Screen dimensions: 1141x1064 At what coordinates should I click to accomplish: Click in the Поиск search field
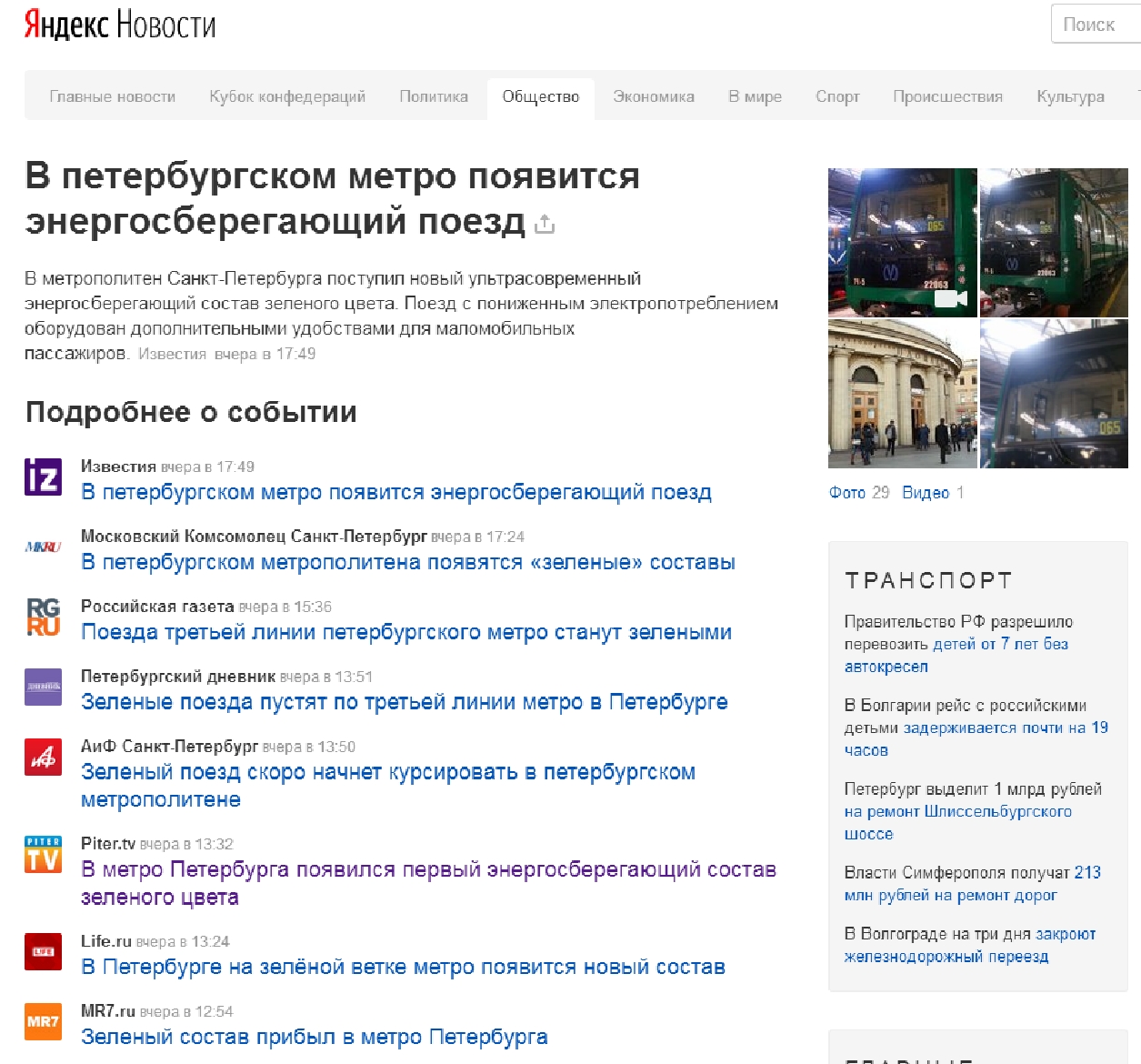(1097, 25)
